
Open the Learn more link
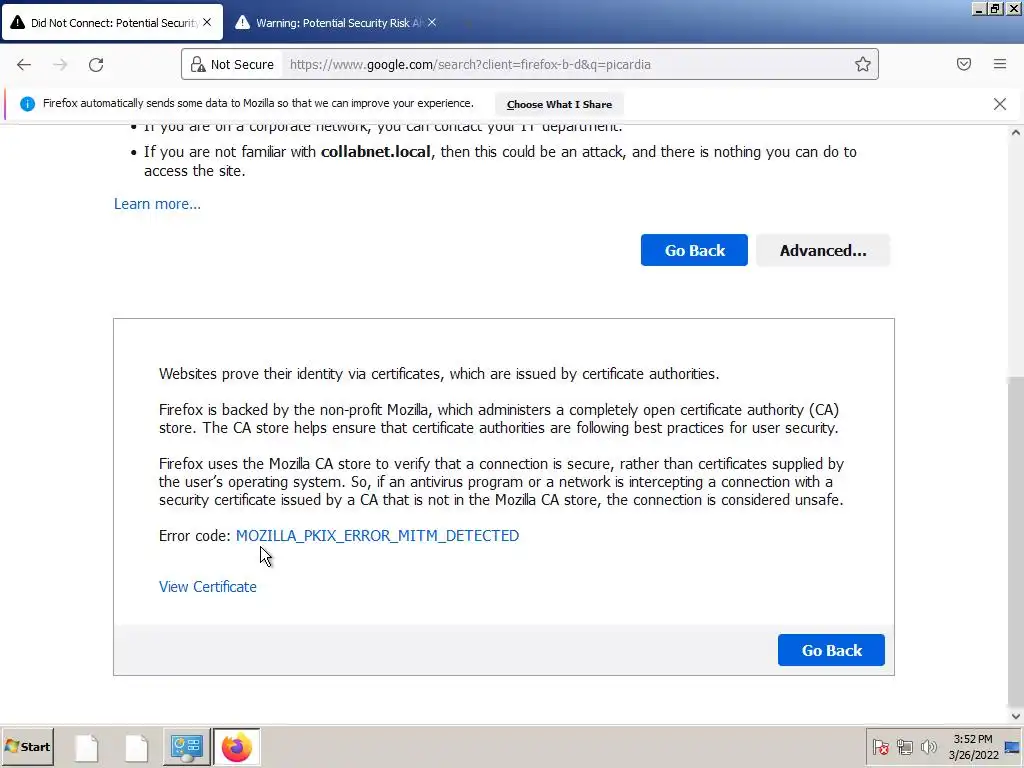[x=157, y=204]
